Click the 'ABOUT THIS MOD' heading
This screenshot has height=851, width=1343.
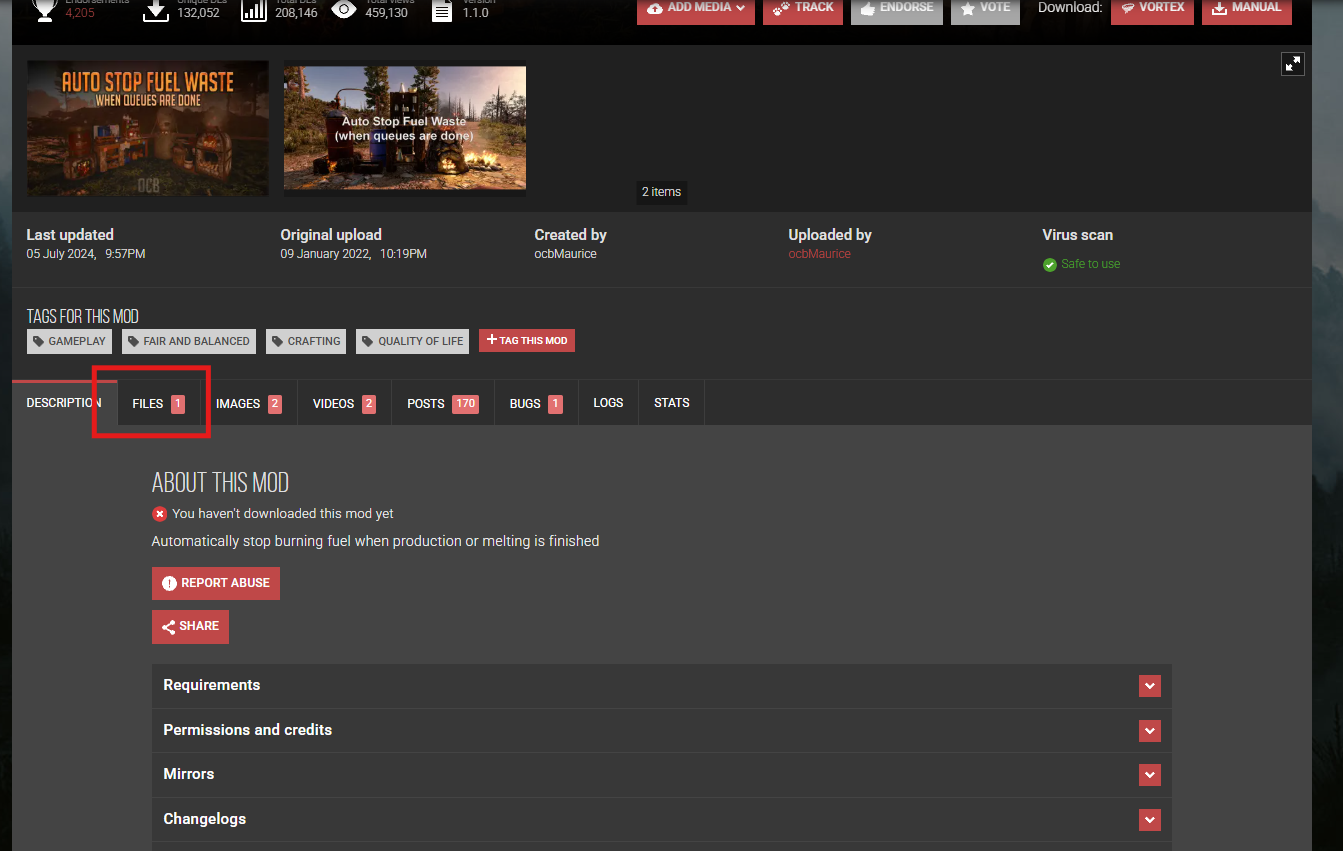pyautogui.click(x=220, y=483)
